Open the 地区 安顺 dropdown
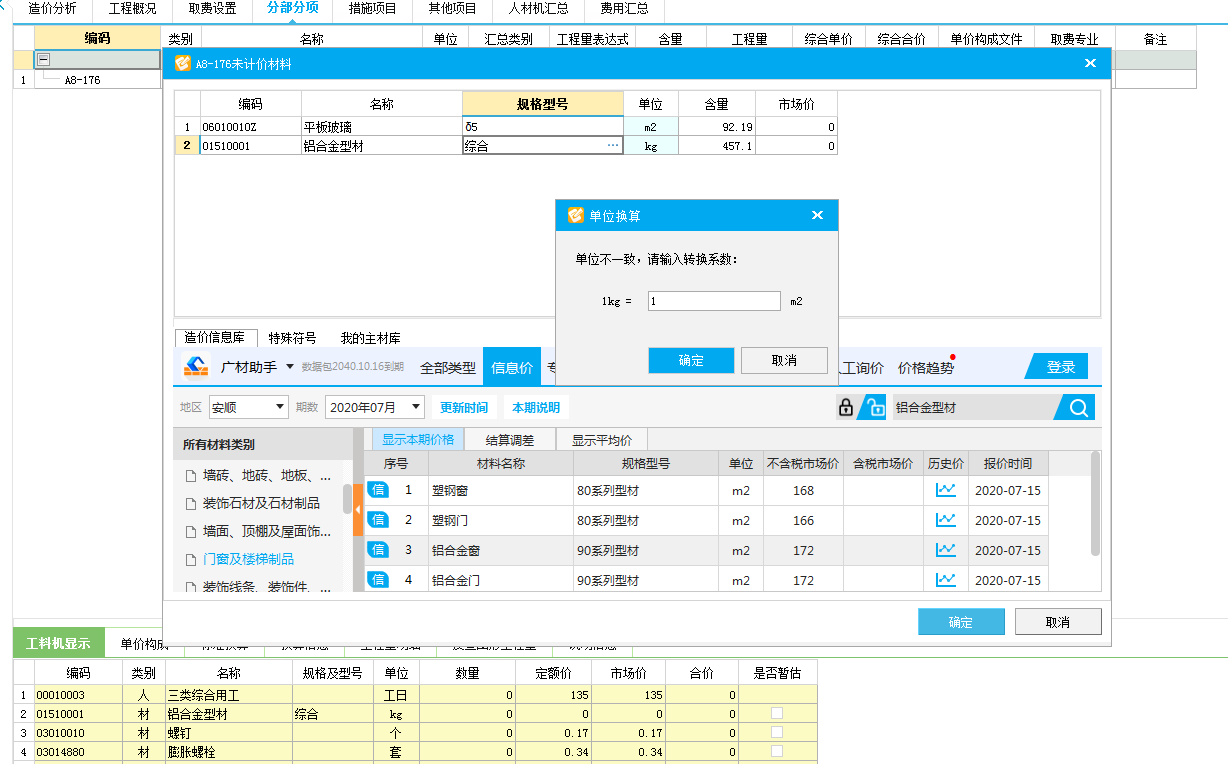Viewport: 1228px width, 764px height. (x=279, y=407)
